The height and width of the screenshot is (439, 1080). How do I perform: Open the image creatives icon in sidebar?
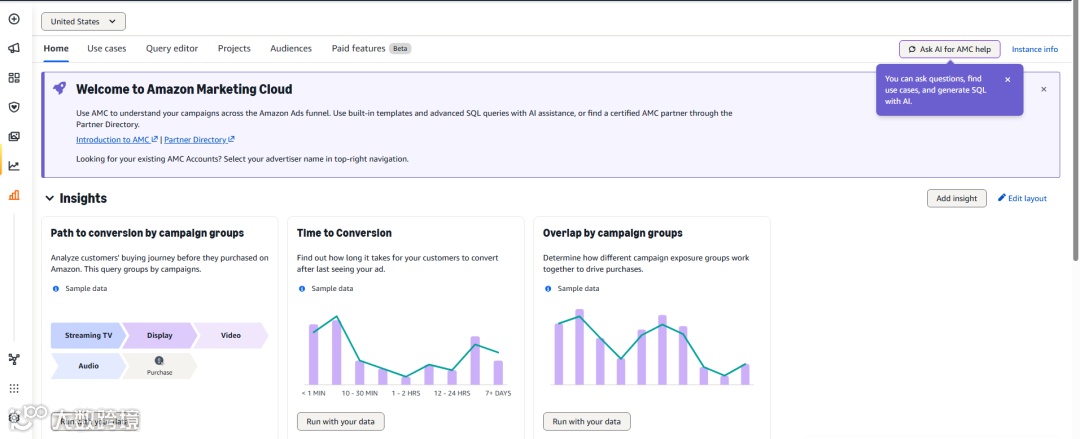click(14, 136)
